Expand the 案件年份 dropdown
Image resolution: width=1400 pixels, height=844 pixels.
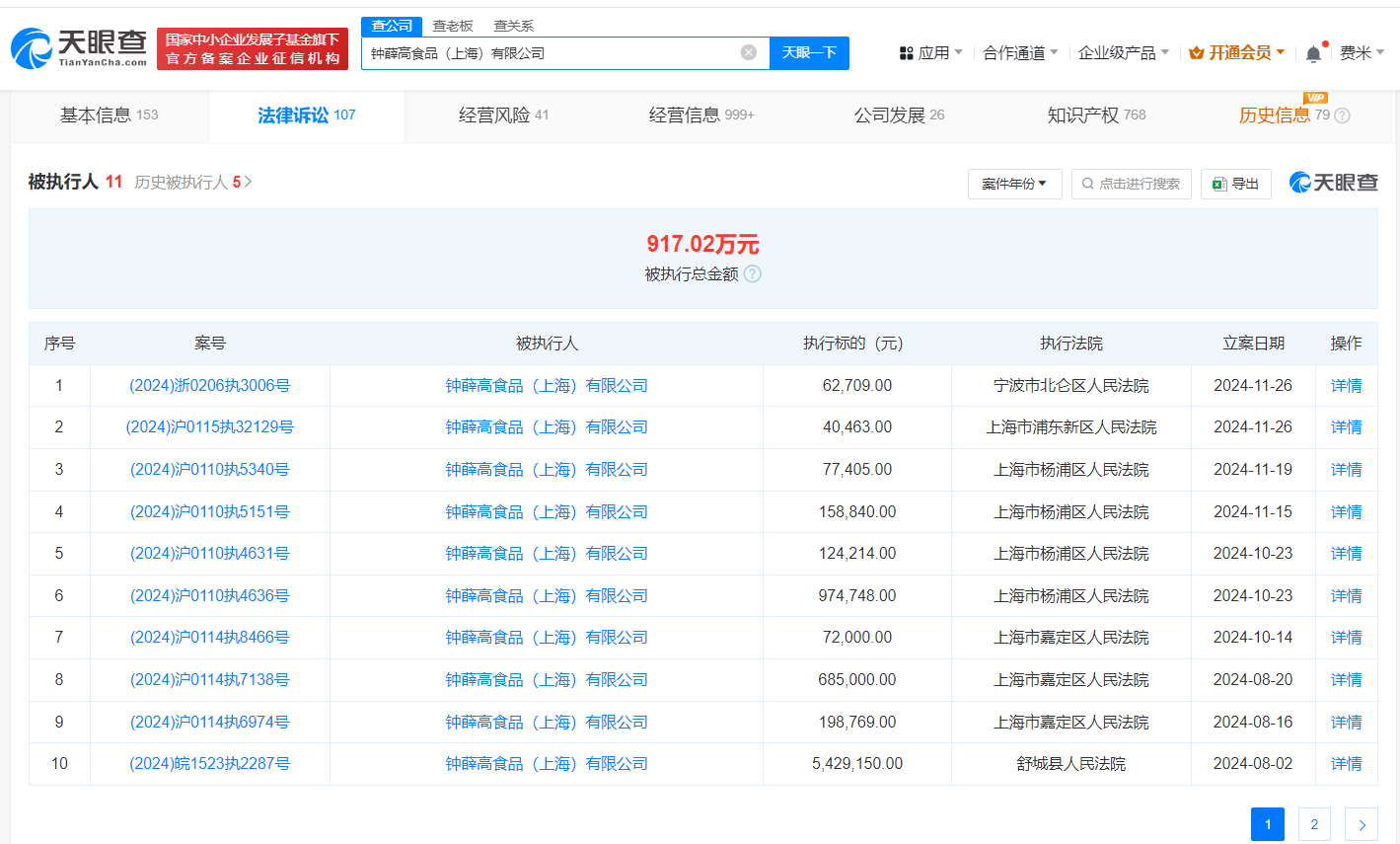click(x=1014, y=184)
